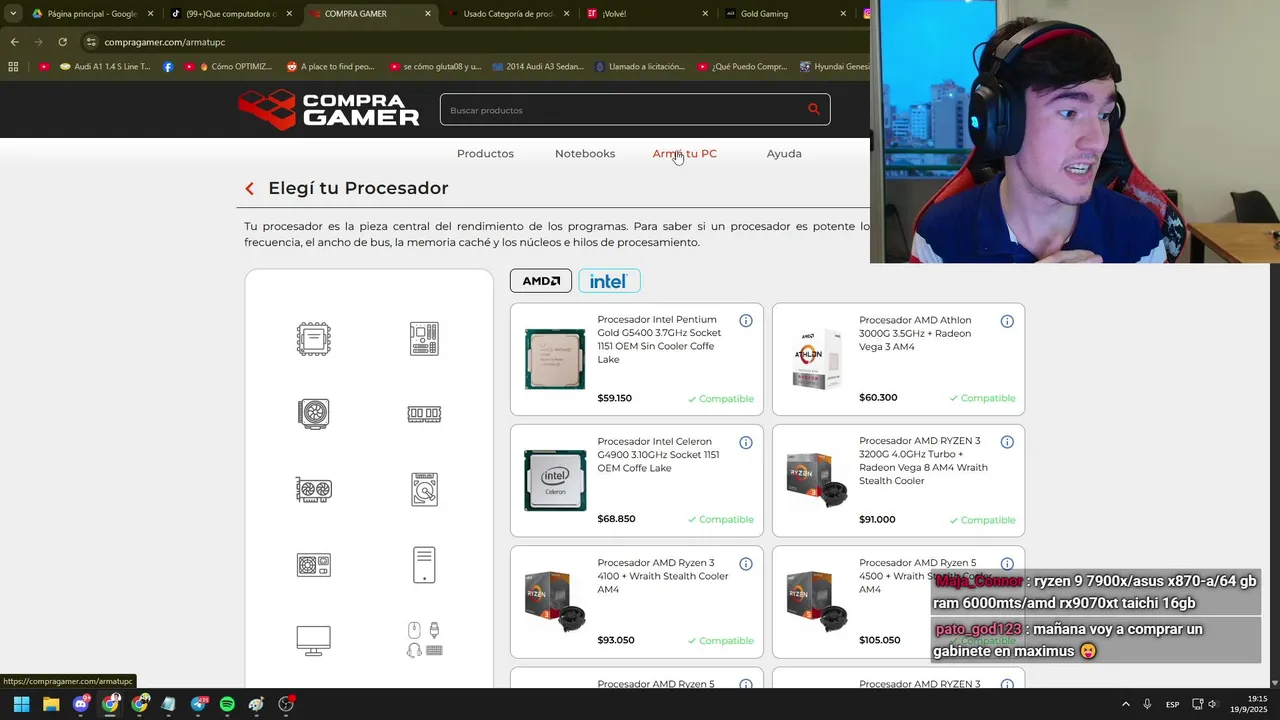Viewport: 1280px width, 720px height.
Task: Click the address bar URL compragamer.com/armatupc
Action: pos(165,42)
